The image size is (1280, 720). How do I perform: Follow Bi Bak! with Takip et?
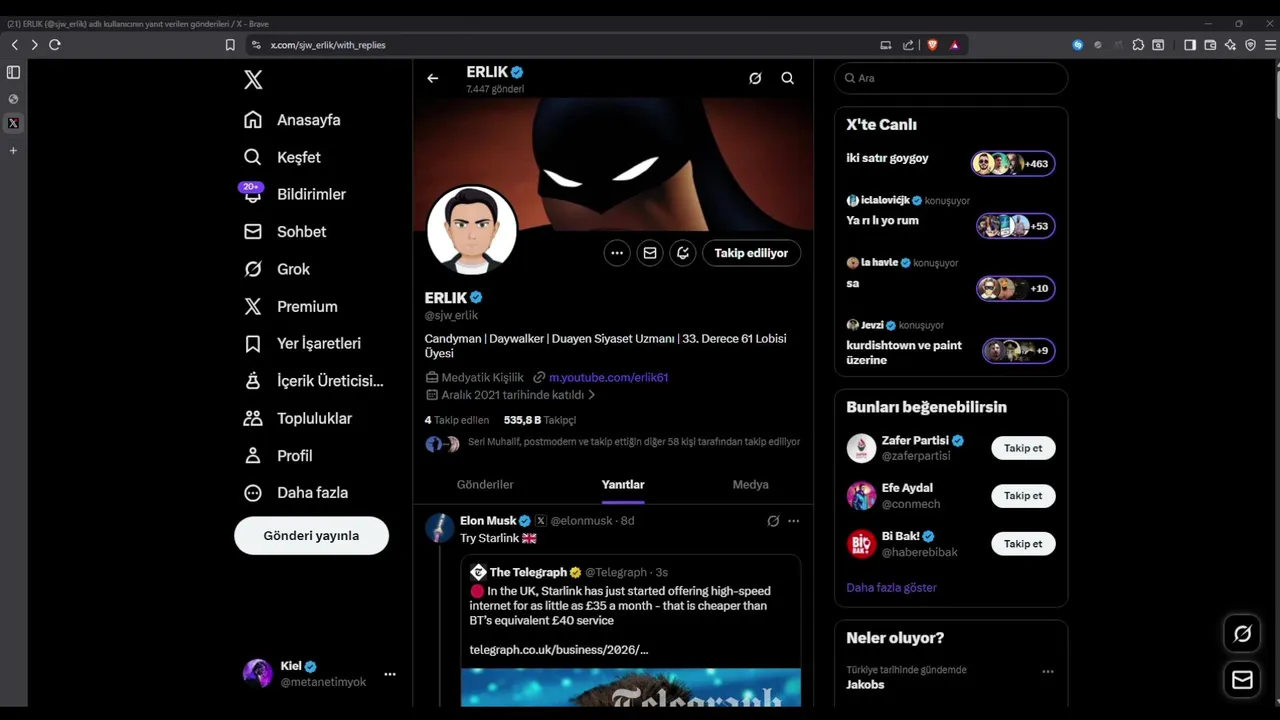pos(1023,544)
